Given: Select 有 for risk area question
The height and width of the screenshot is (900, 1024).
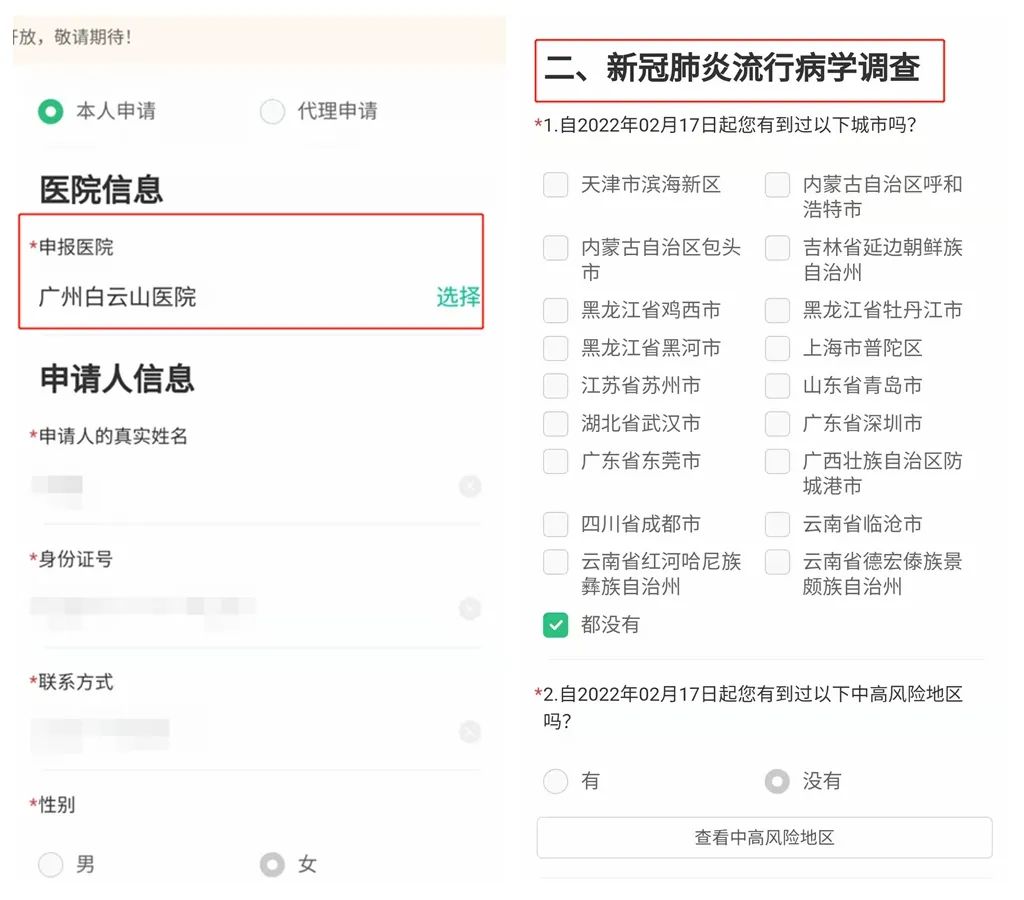Looking at the screenshot, I should pos(555,780).
